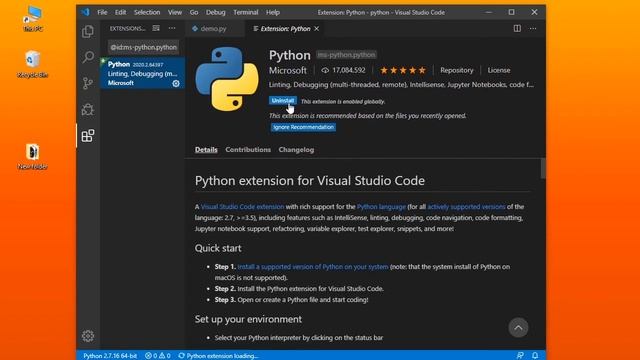This screenshot has width=640, height=360.
Task: Open the License link
Action: coord(499,70)
